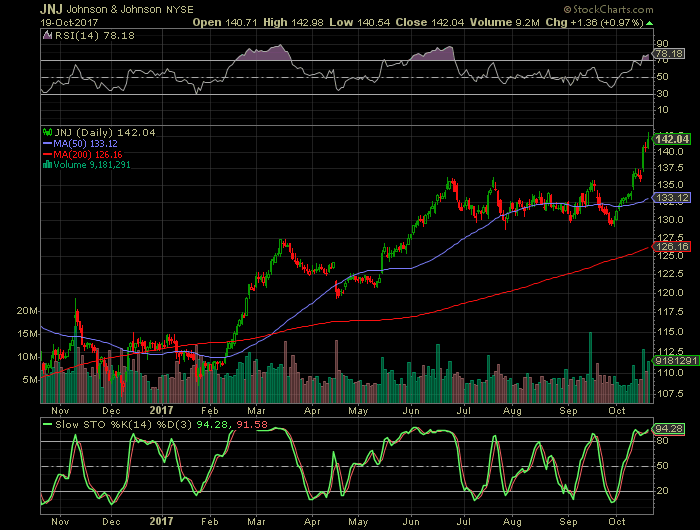Click the 91.58 %D value in stochastic legend
This screenshot has width=700, height=530.
(252, 424)
